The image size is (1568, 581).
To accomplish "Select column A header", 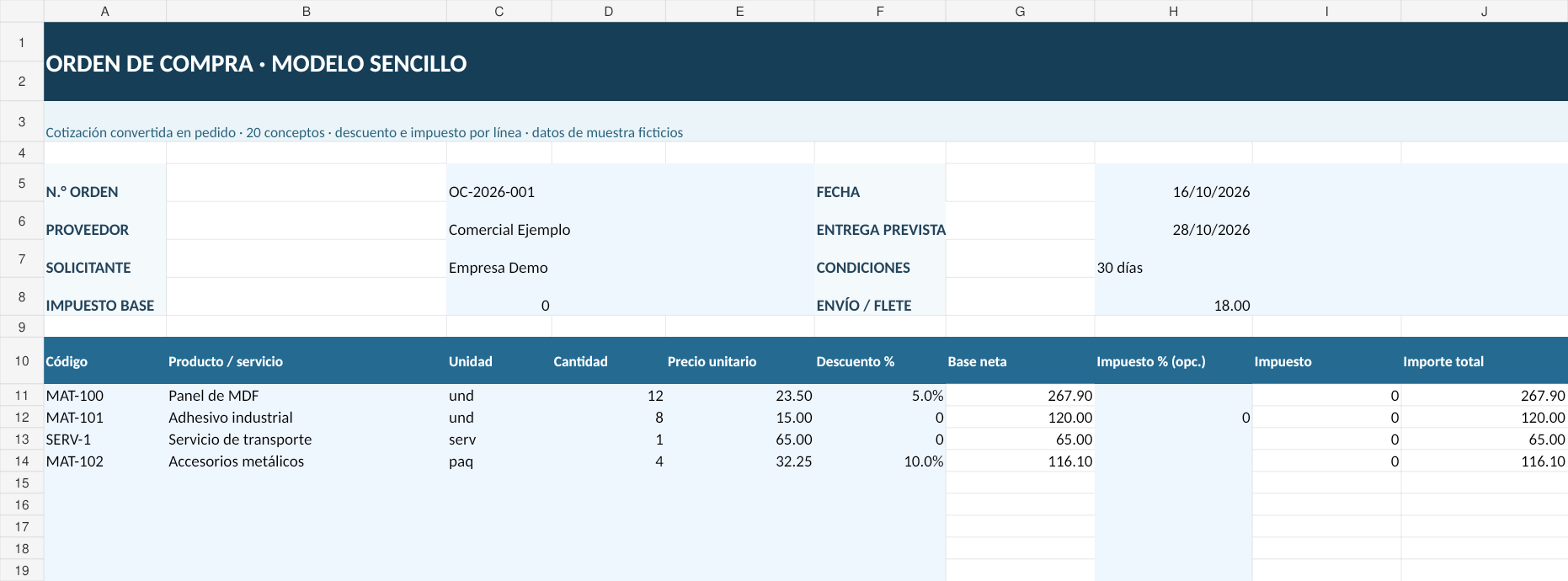I will coord(105,11).
